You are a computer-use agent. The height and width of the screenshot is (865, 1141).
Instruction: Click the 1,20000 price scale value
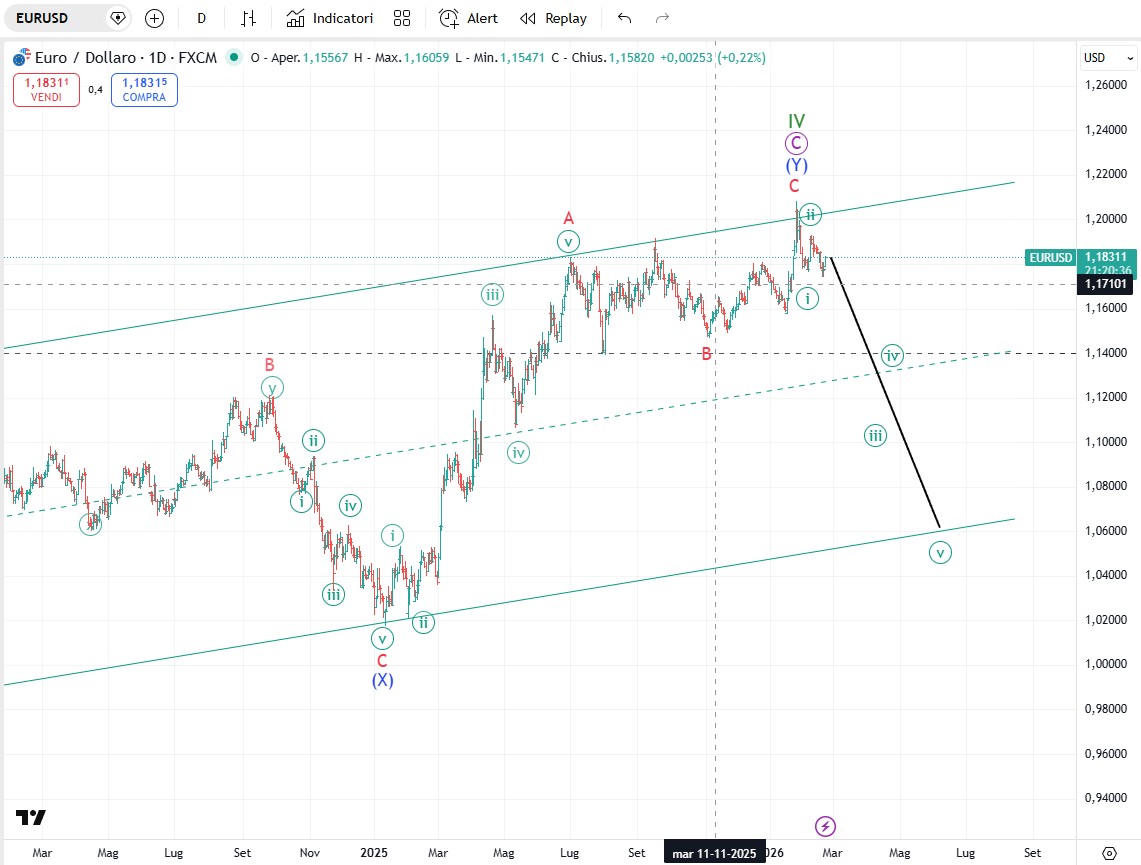click(1105, 219)
